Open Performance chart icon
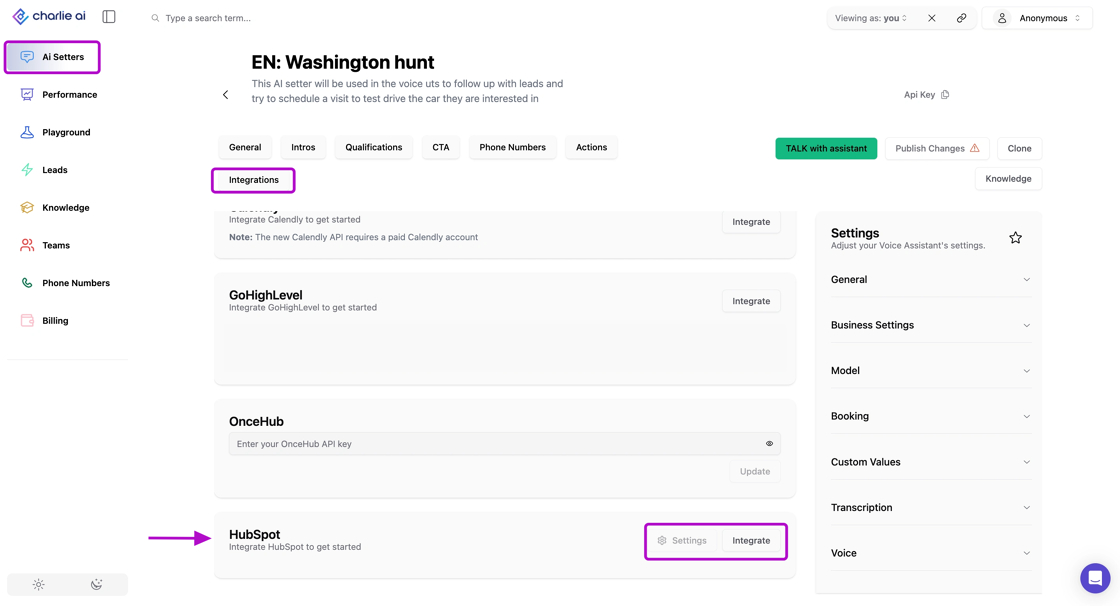 coord(27,94)
